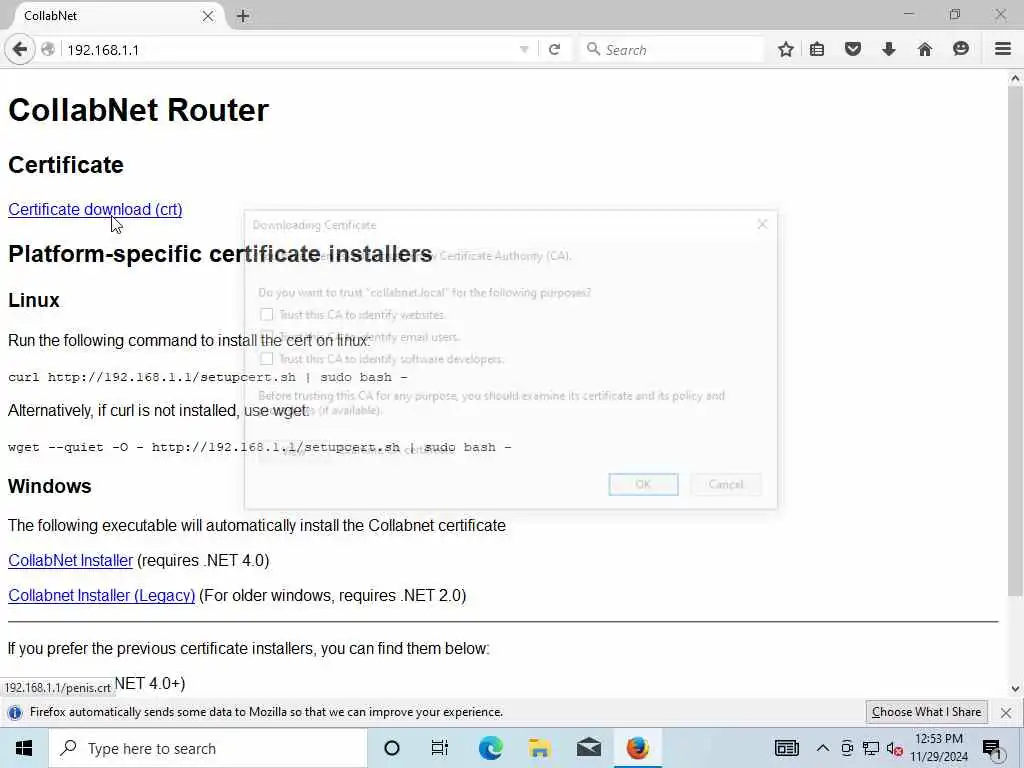Click the curl setupcert.sh command text
Image resolution: width=1024 pixels, height=768 pixels.
[x=208, y=377]
